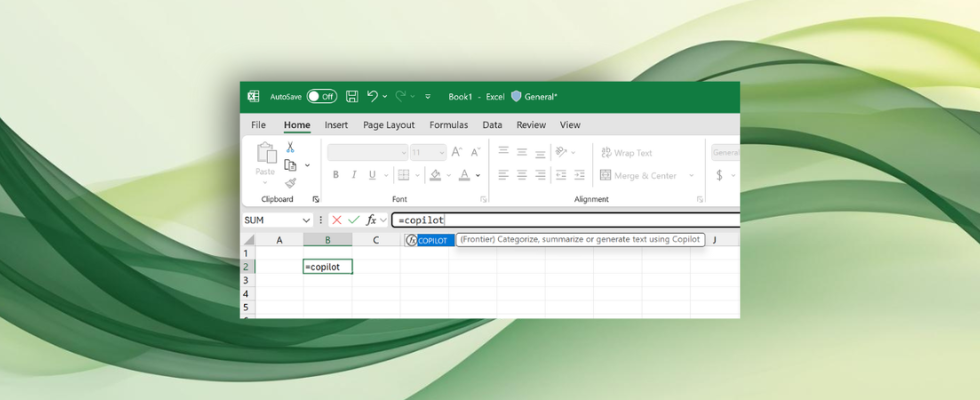Confirm formula with the green checkmark
980x400 pixels.
tap(353, 220)
